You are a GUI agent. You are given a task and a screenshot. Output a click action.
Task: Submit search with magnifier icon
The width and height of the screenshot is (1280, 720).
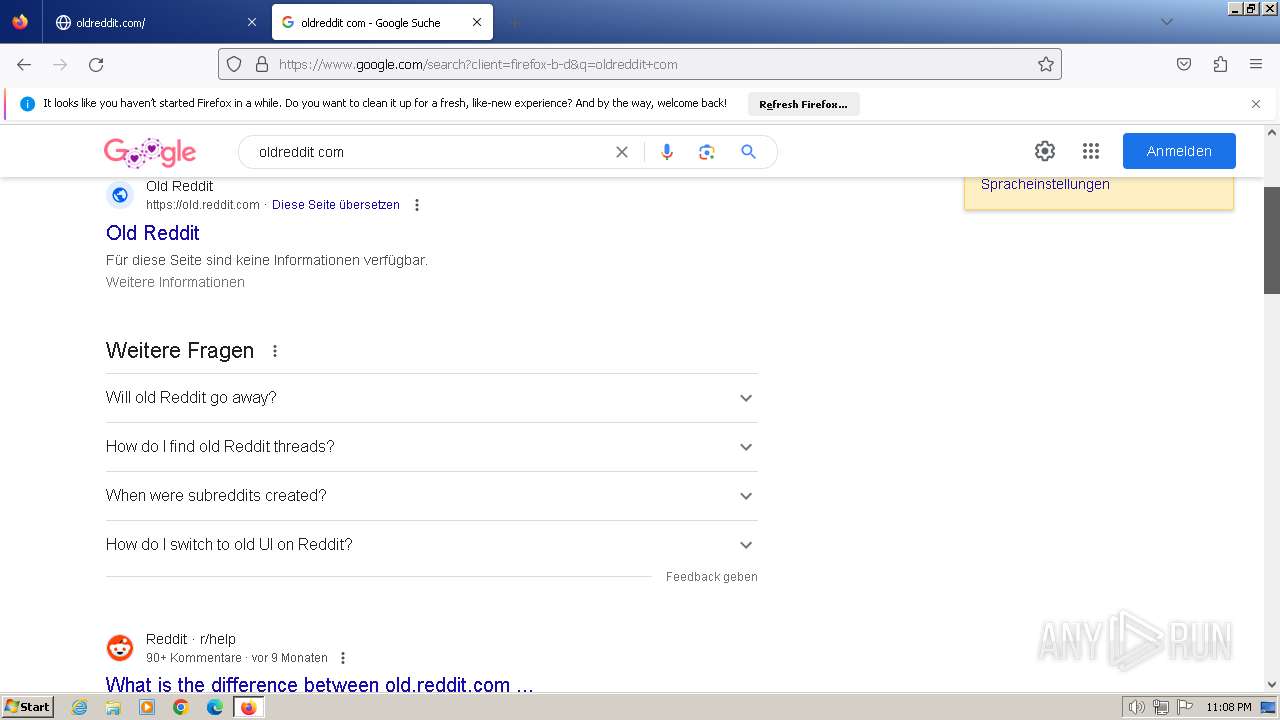[x=748, y=152]
